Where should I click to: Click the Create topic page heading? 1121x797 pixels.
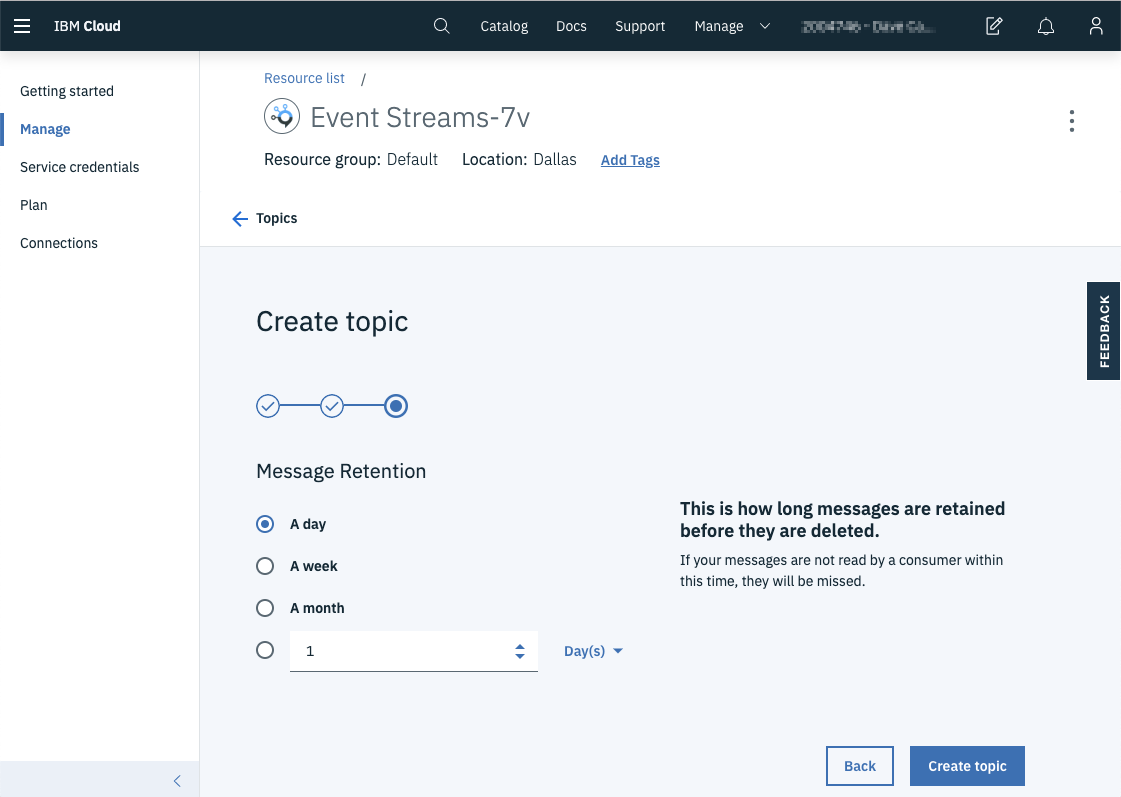coord(332,322)
